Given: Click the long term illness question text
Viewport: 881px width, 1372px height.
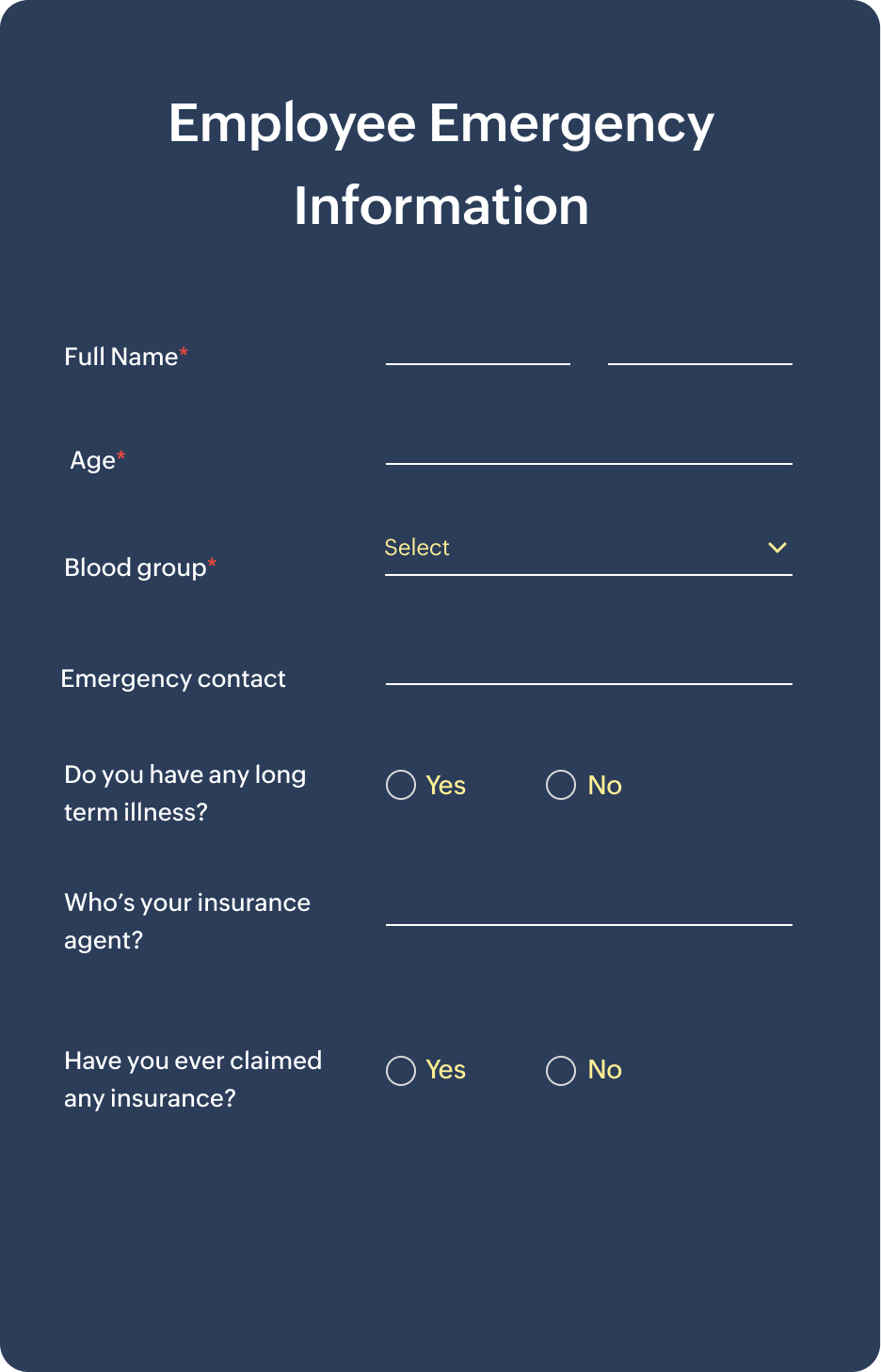Looking at the screenshot, I should point(184,793).
